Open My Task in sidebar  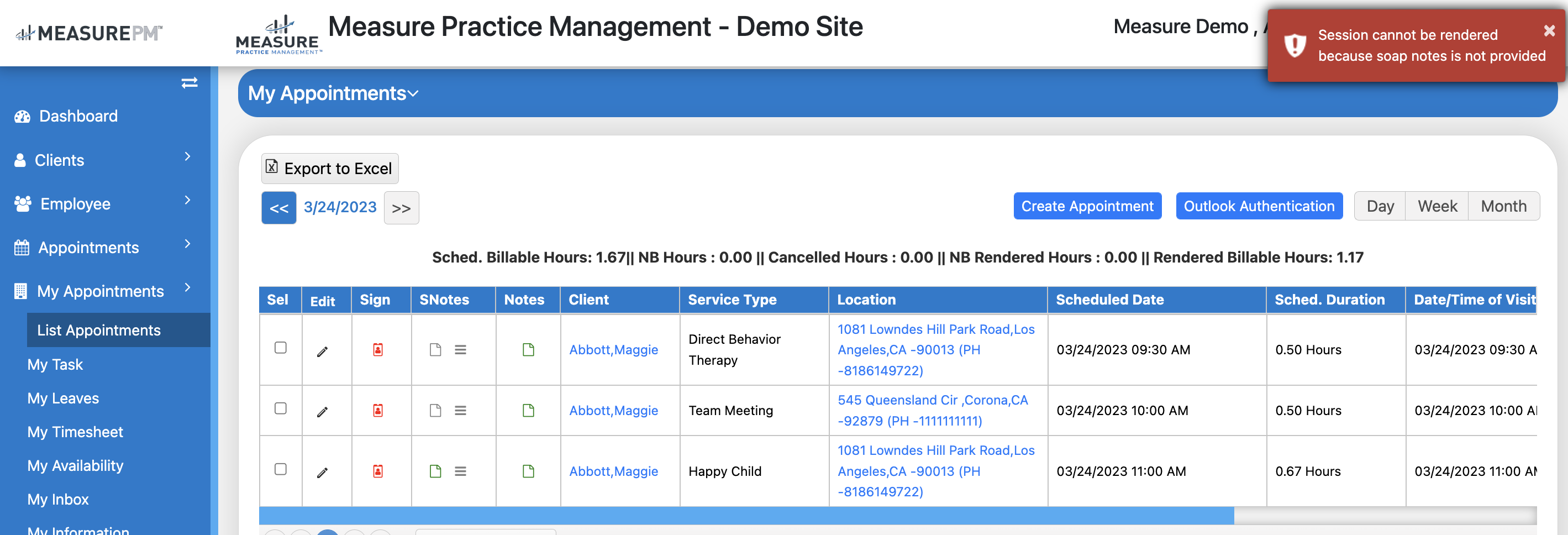[55, 365]
